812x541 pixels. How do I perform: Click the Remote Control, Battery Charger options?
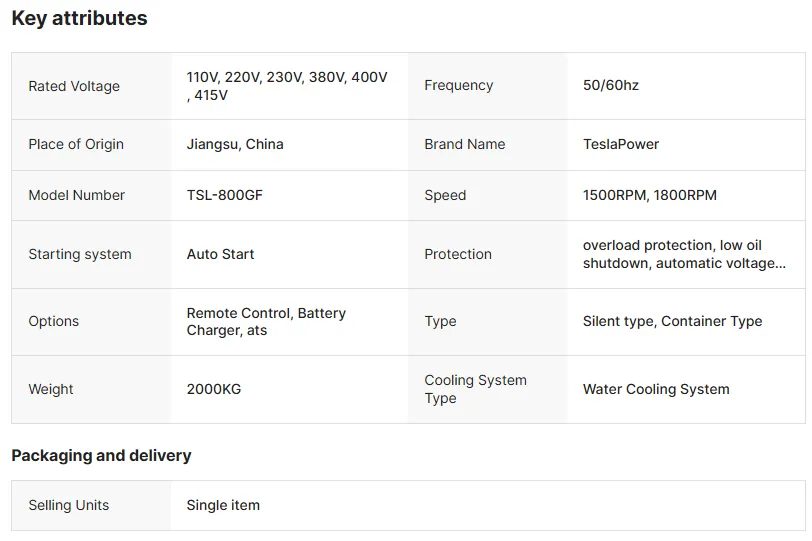(x=266, y=321)
